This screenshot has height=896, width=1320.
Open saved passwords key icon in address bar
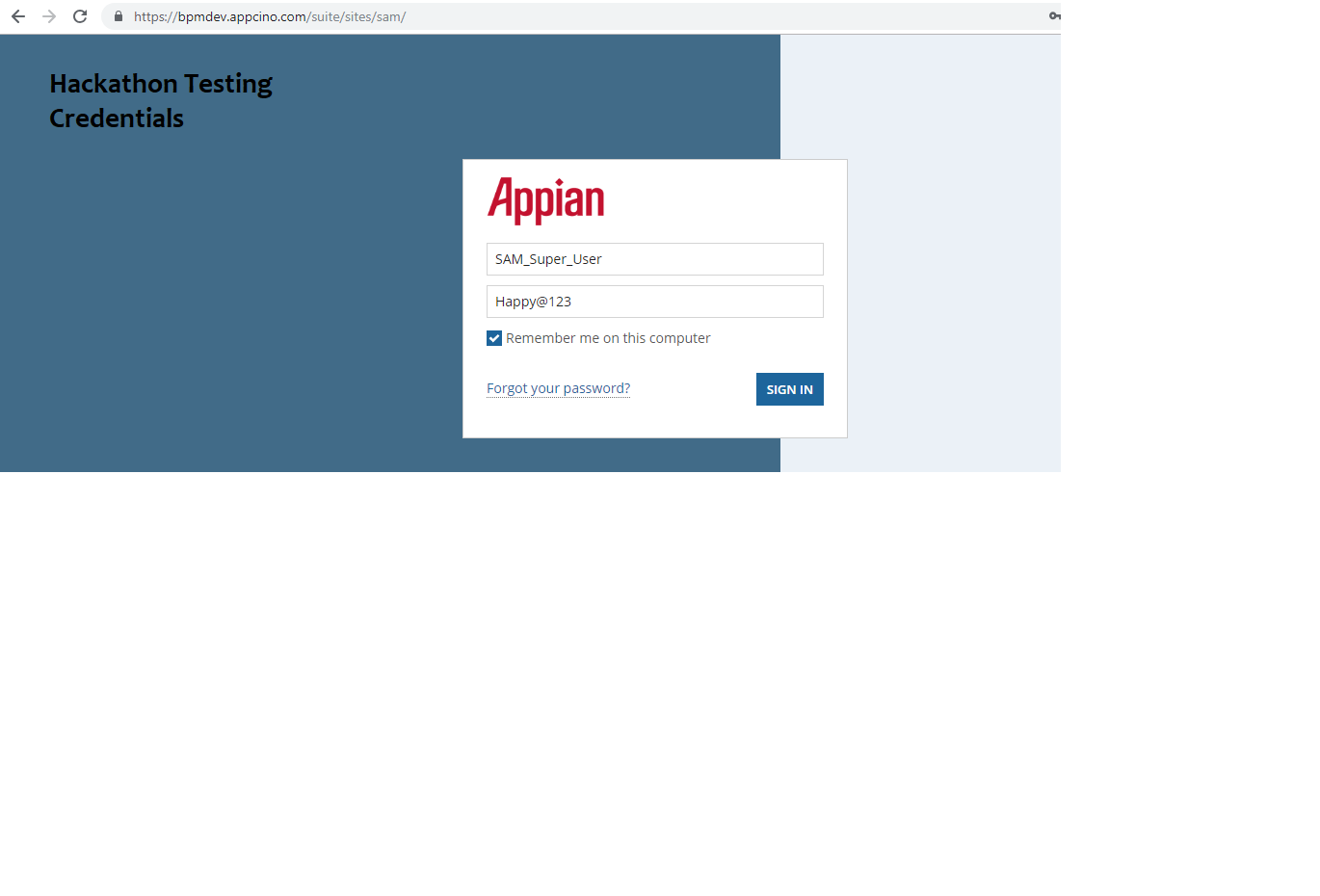[1054, 16]
